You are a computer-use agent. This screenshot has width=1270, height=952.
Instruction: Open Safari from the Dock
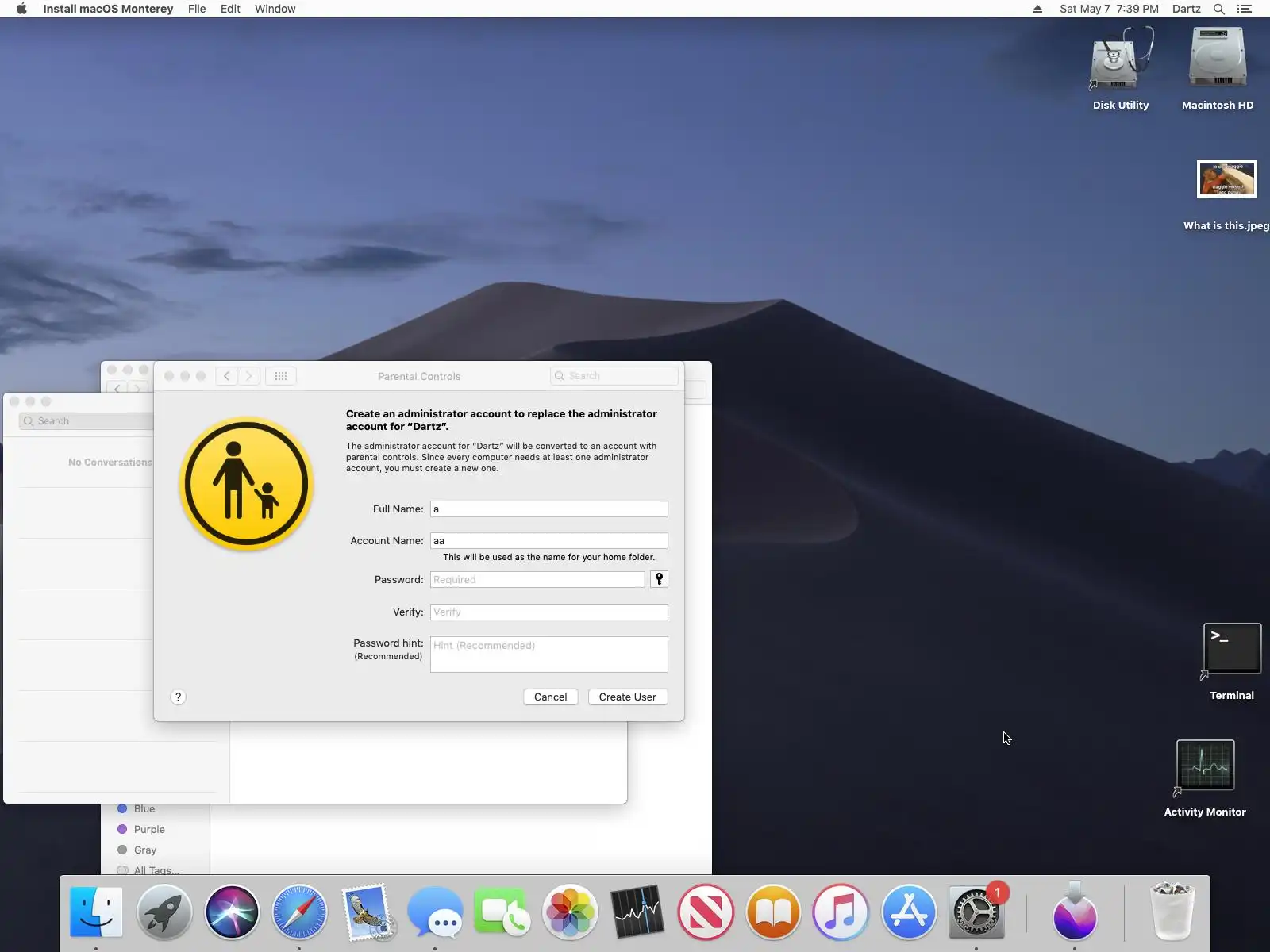(x=299, y=912)
